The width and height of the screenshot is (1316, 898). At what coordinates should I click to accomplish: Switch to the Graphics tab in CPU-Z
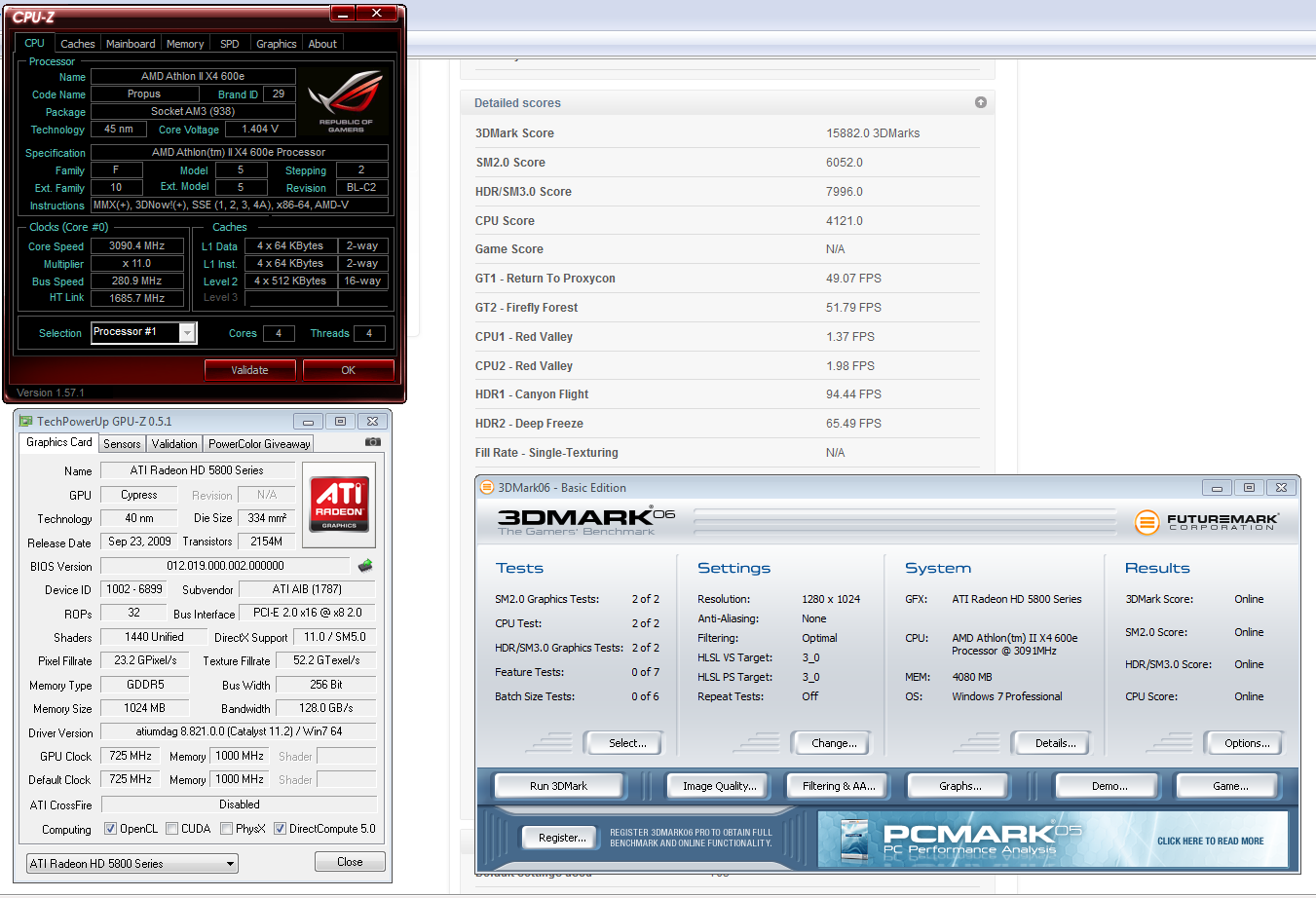(277, 44)
